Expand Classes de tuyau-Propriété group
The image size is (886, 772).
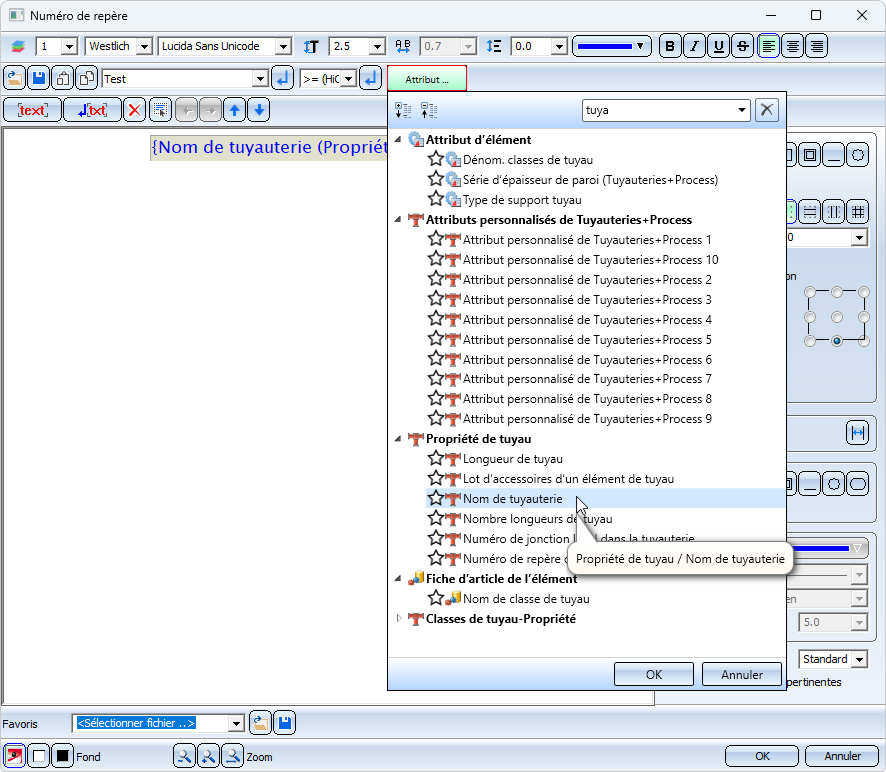tap(398, 618)
